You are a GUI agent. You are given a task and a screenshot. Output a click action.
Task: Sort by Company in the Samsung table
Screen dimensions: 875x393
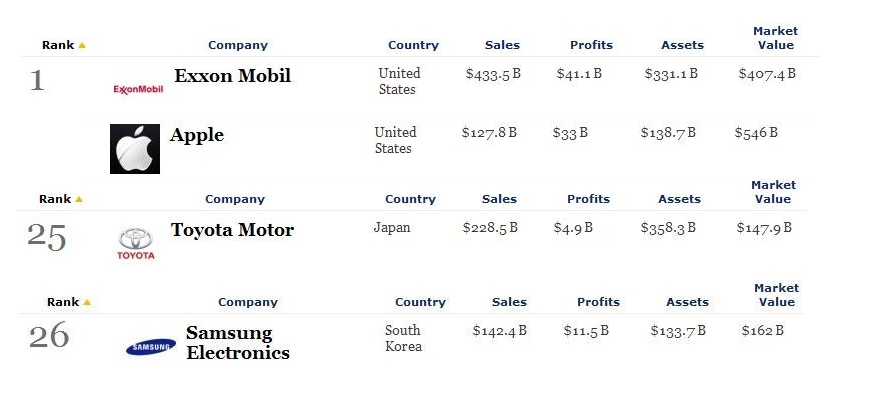[248, 302]
